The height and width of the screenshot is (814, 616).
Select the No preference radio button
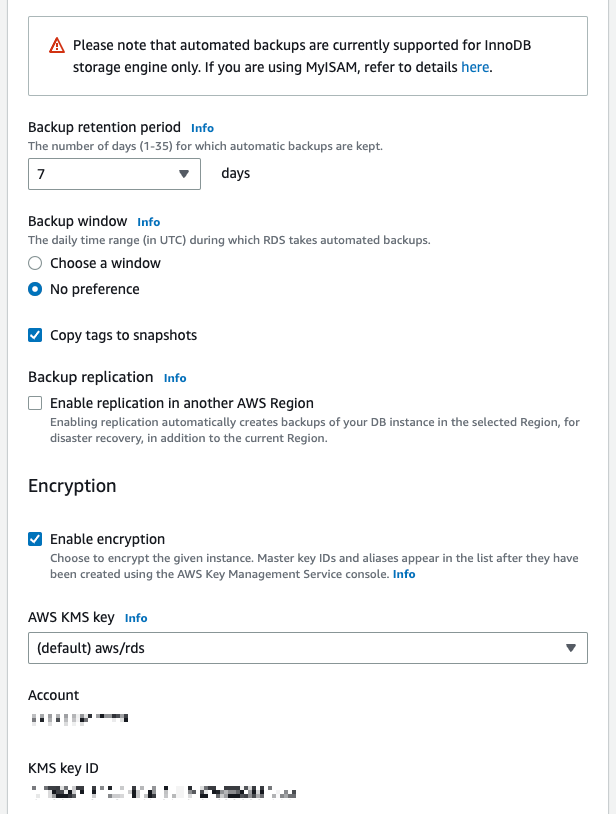point(35,289)
